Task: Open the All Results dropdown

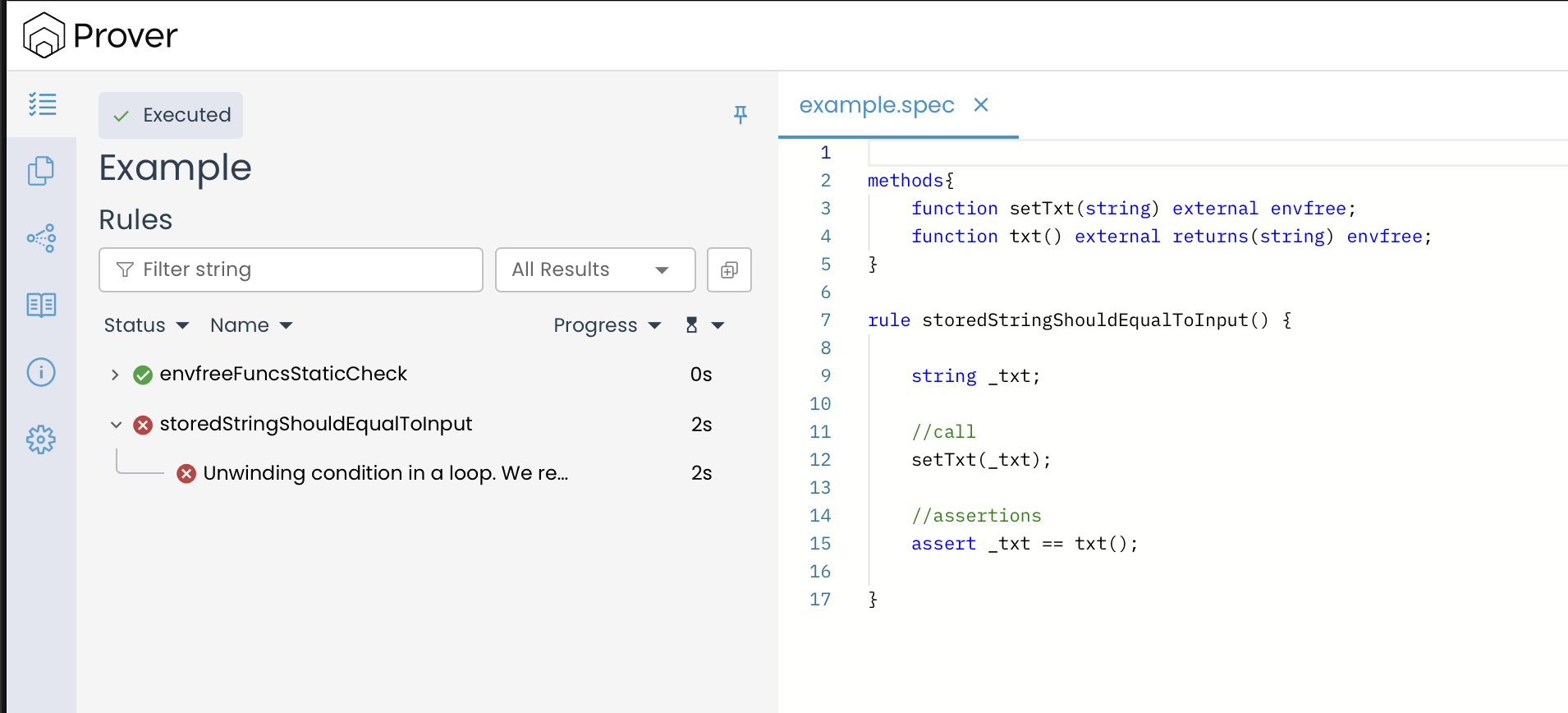Action: 594,269
